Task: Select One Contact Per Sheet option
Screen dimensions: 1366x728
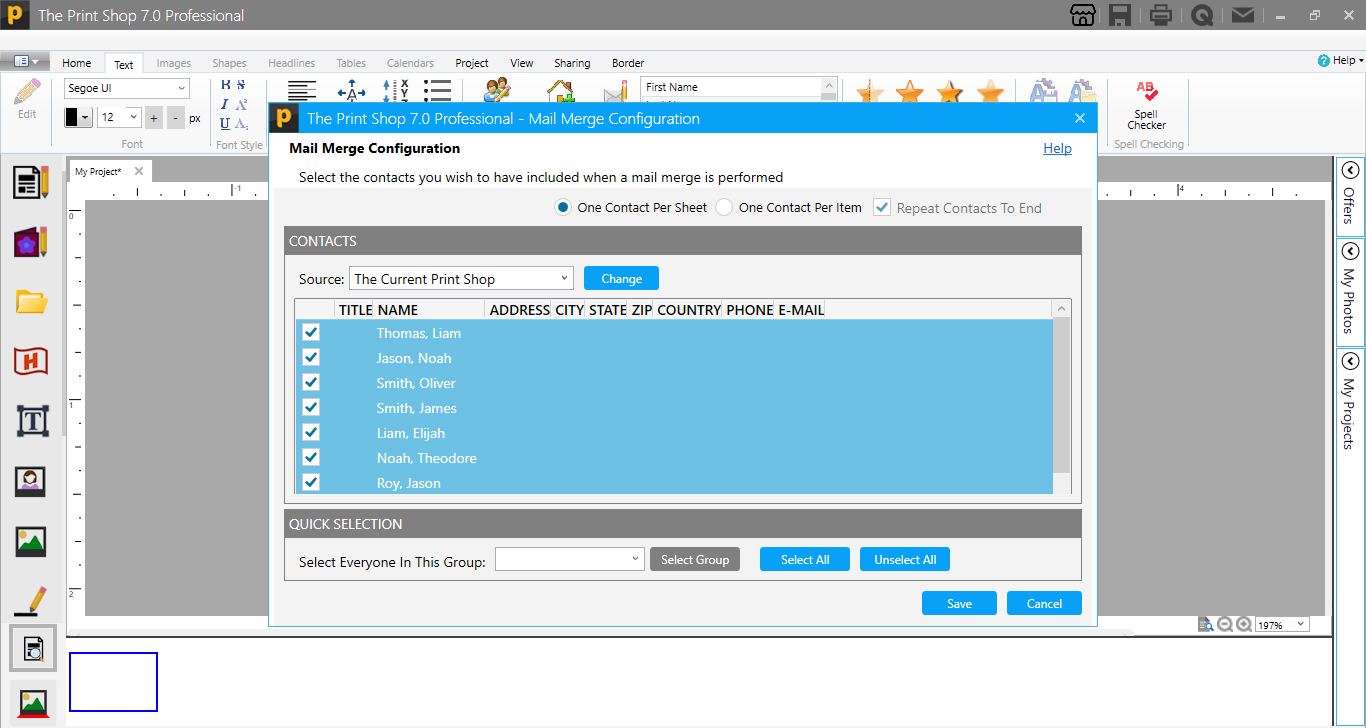Action: pyautogui.click(x=563, y=207)
